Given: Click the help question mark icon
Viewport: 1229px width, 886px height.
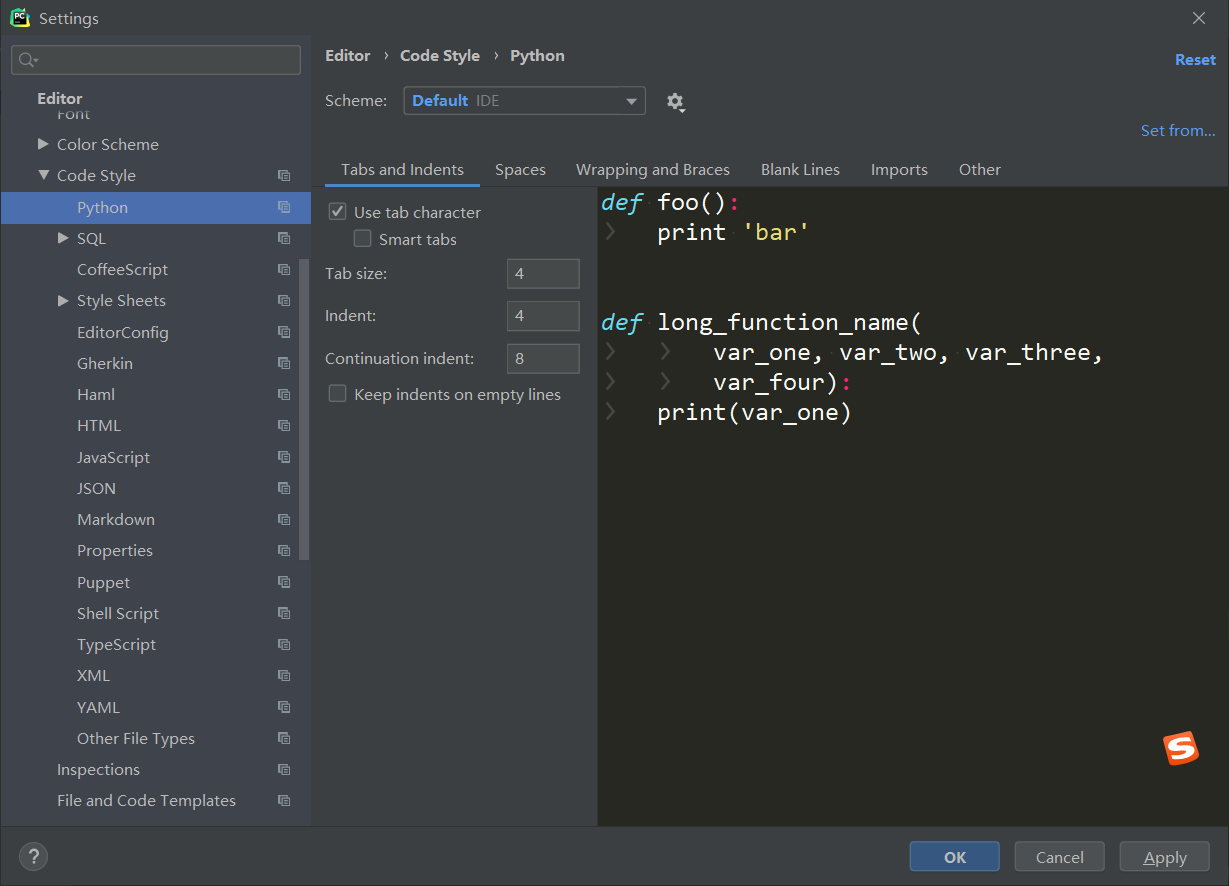Looking at the screenshot, I should [33, 856].
